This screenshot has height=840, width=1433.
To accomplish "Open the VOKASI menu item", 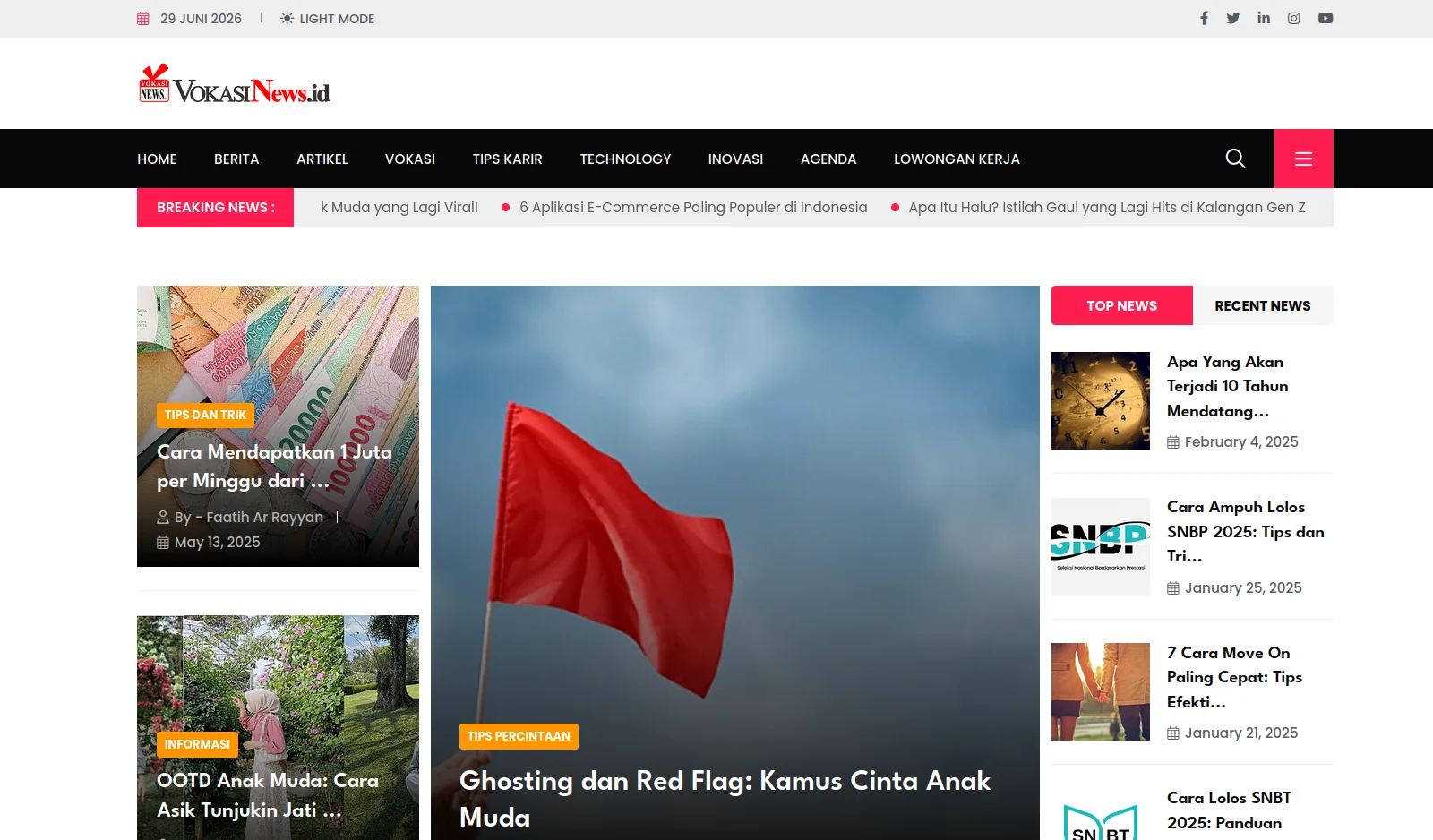I will point(410,159).
